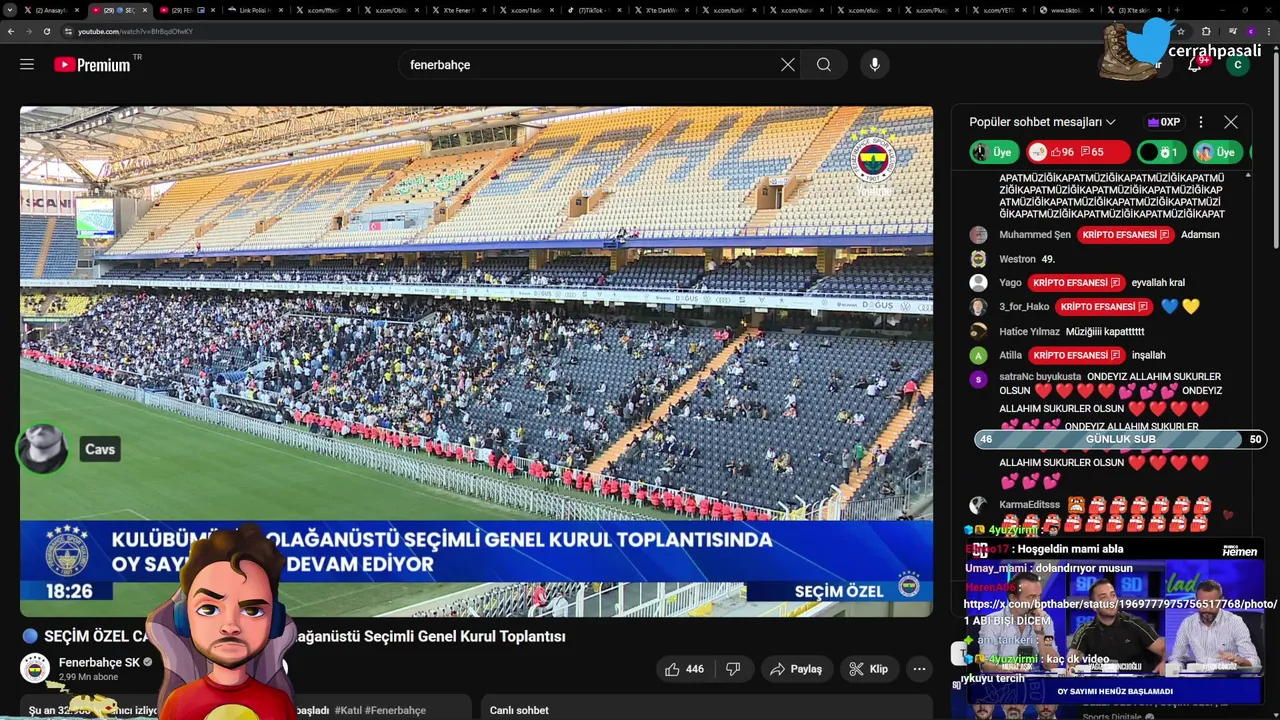
Task: Go back in browser
Action: click(x=11, y=31)
